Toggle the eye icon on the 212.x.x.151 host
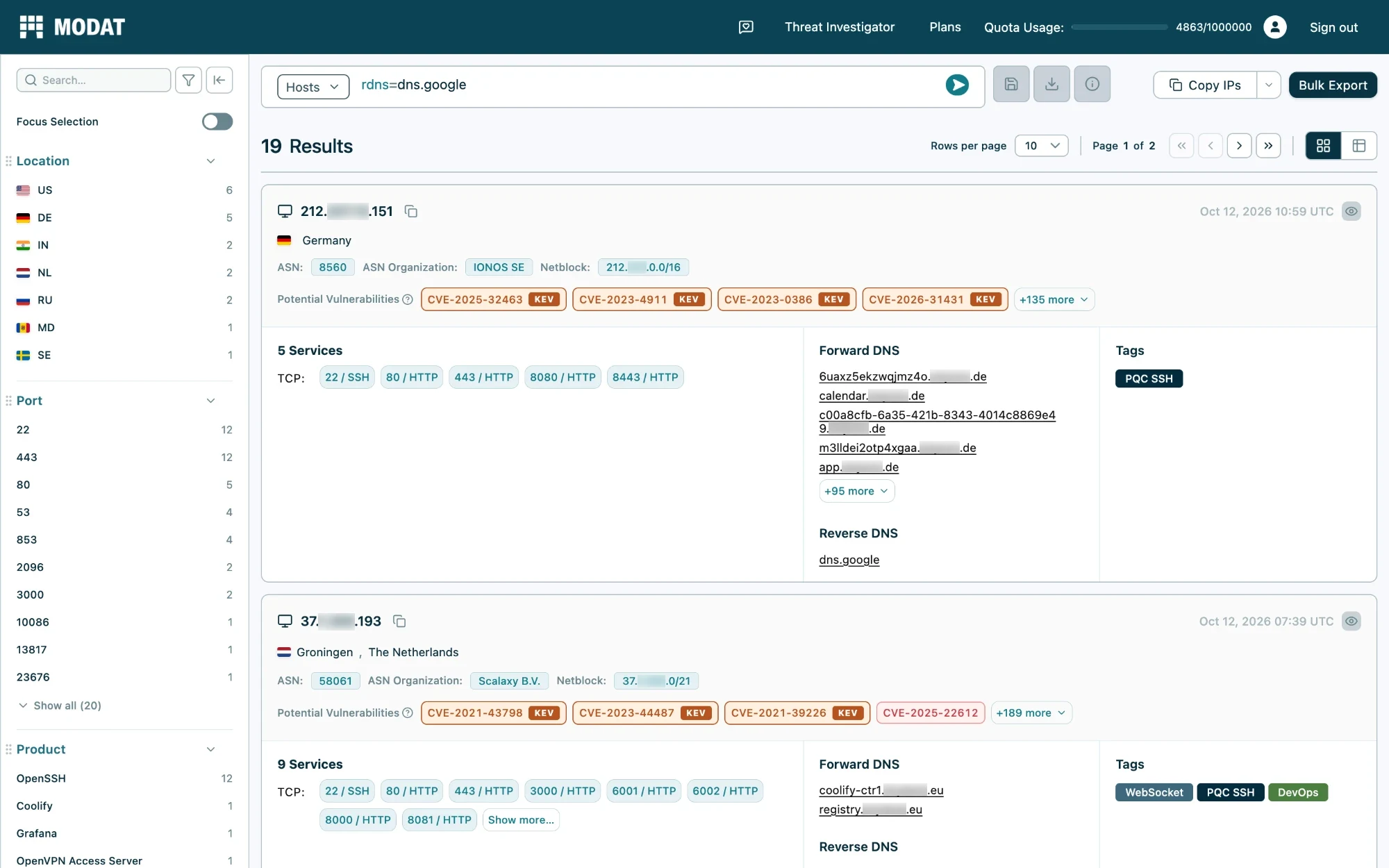1389x868 pixels. tap(1351, 211)
